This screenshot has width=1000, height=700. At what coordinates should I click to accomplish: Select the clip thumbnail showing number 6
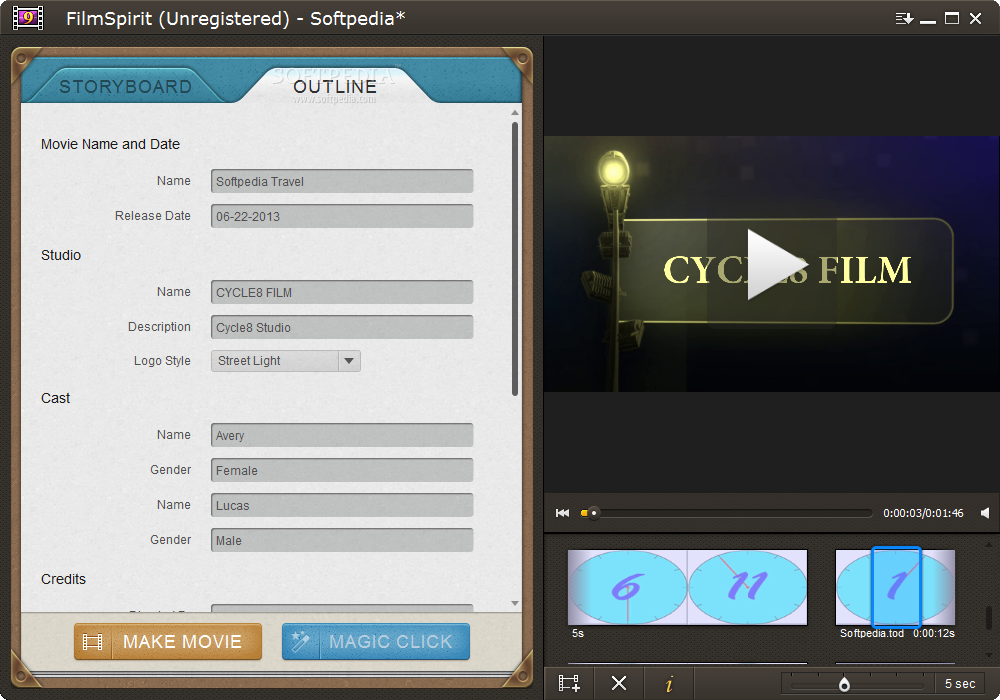pyautogui.click(x=628, y=587)
